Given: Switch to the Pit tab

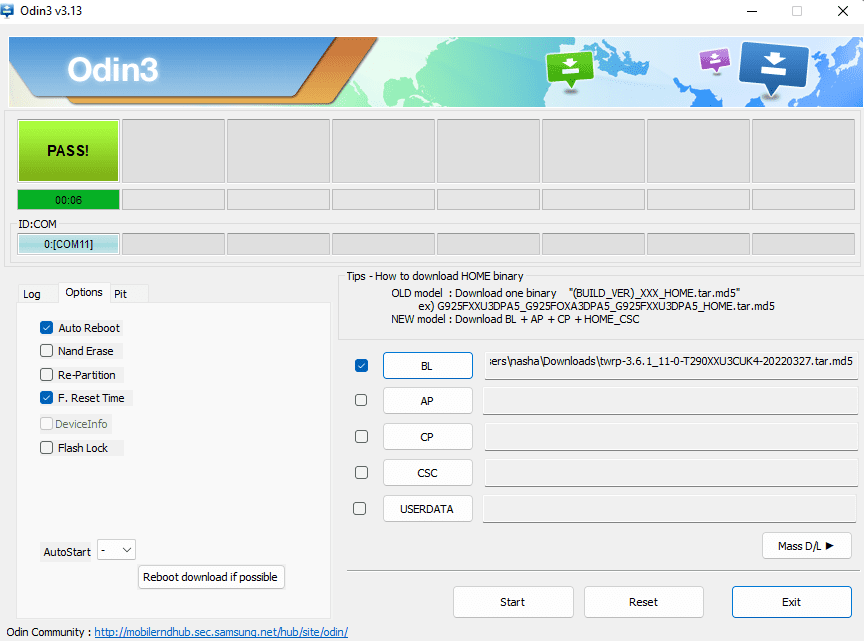Looking at the screenshot, I should click(121, 294).
